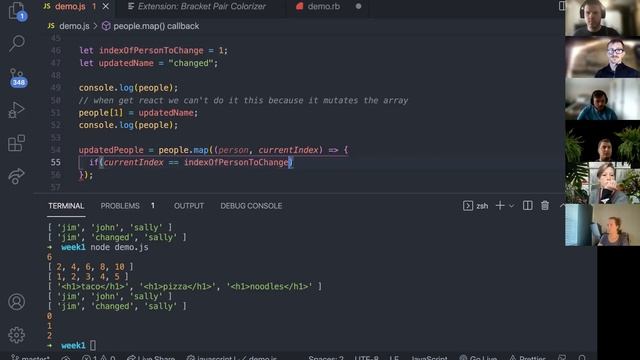
Task: Open the Run and Debug view
Action: point(16,109)
